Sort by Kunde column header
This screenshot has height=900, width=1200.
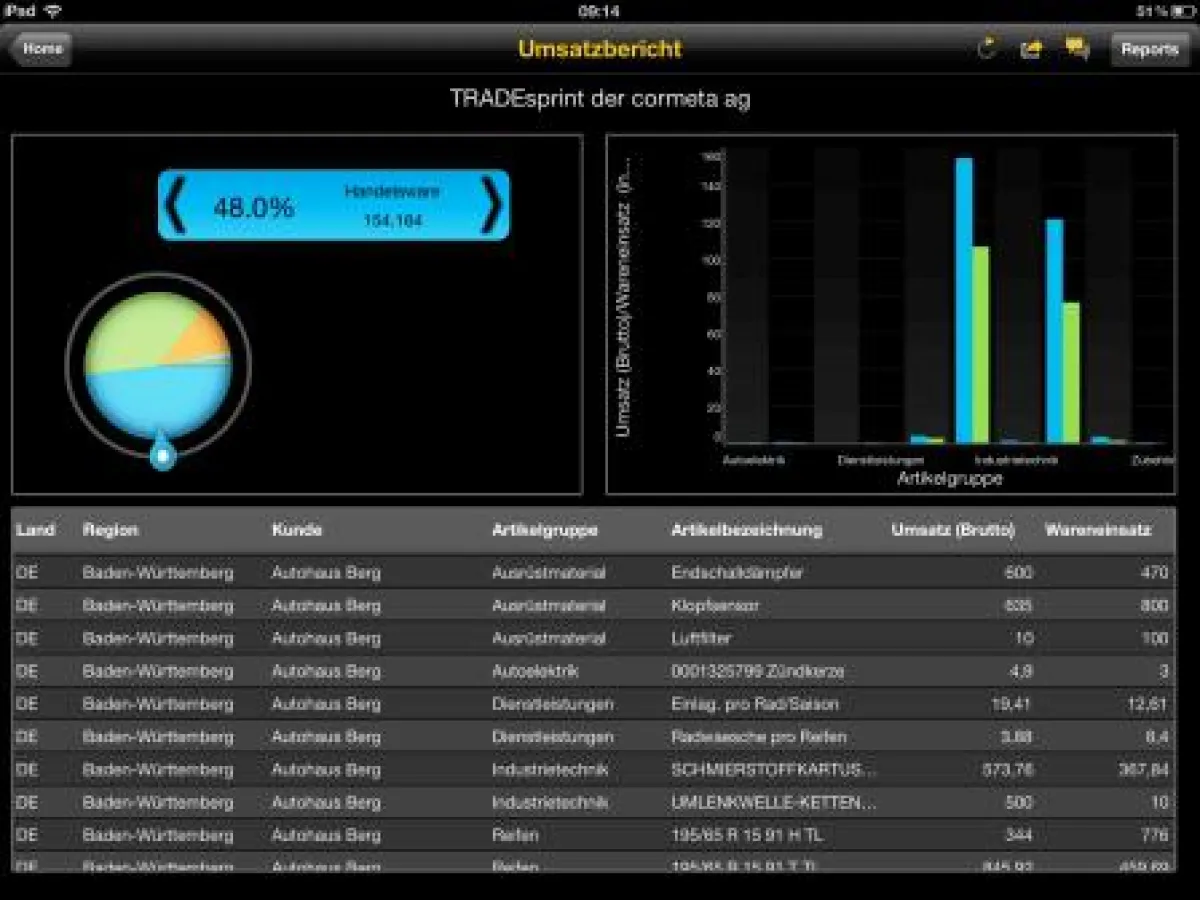coord(297,530)
